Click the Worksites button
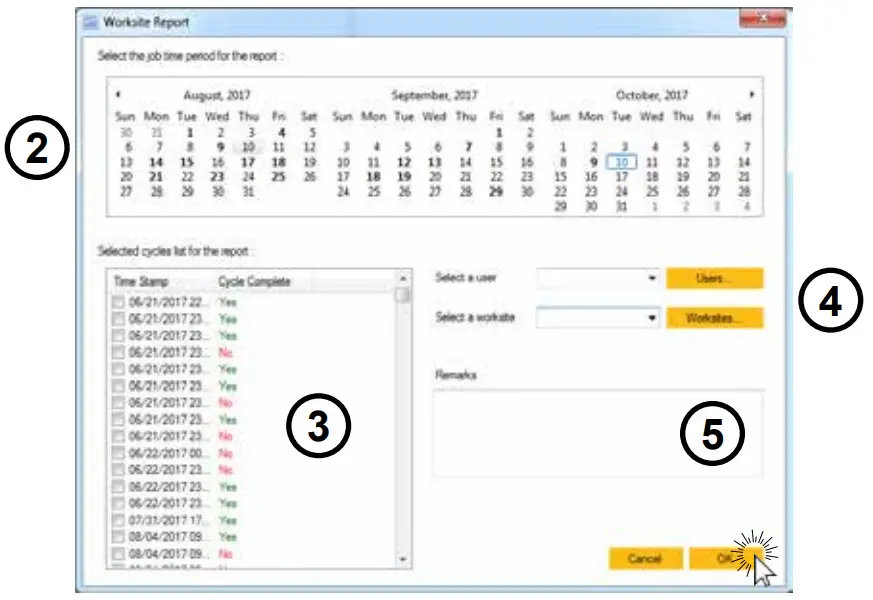The height and width of the screenshot is (600, 873). (x=717, y=317)
